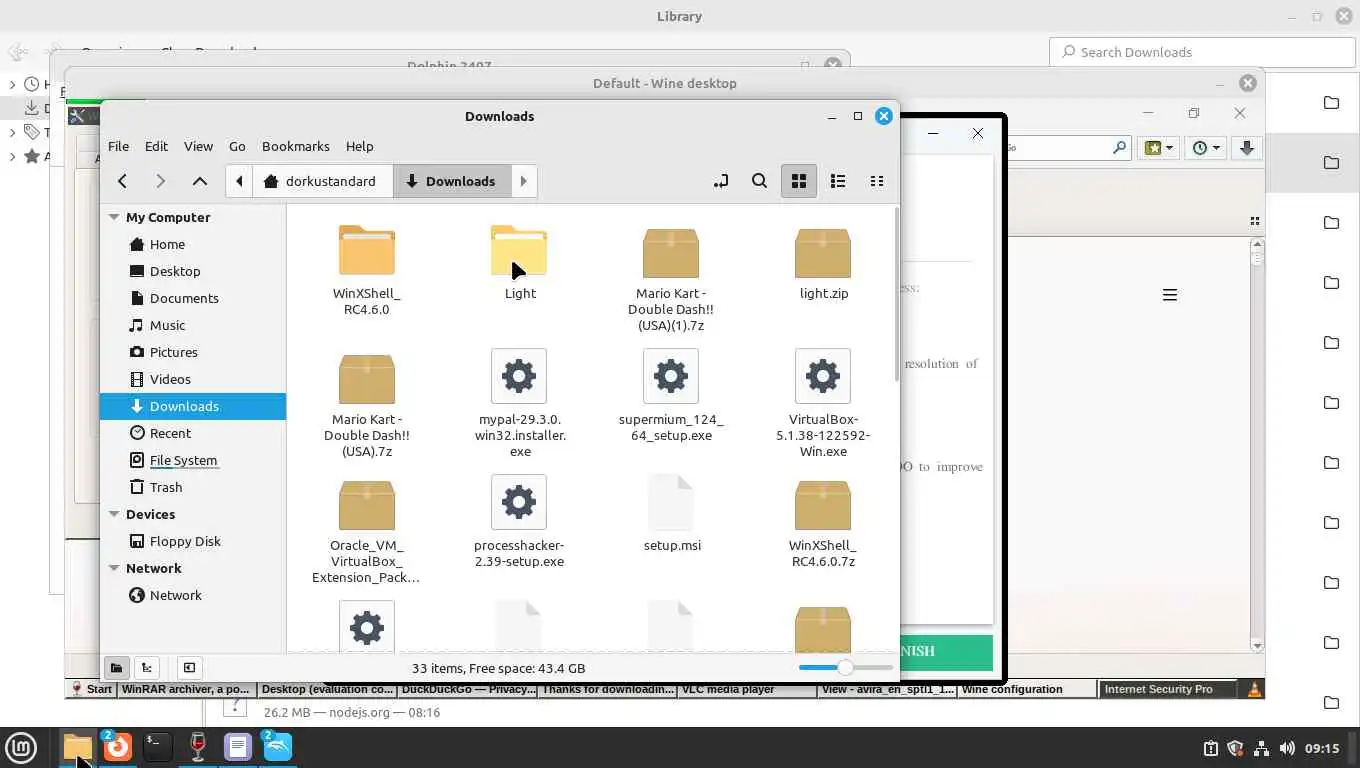Screen dimensions: 1360x768
Task: Click the file view vertical scrollbar
Action: pyautogui.click(x=896, y=294)
